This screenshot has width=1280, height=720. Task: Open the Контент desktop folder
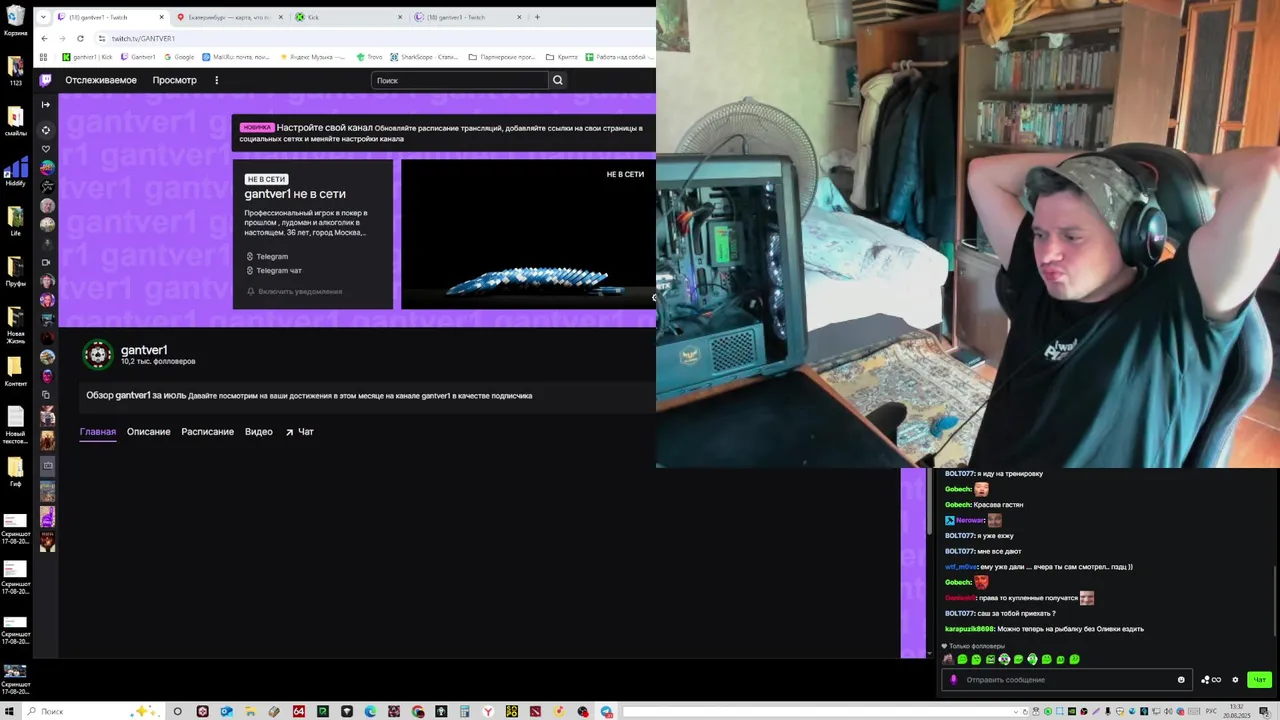(x=15, y=371)
